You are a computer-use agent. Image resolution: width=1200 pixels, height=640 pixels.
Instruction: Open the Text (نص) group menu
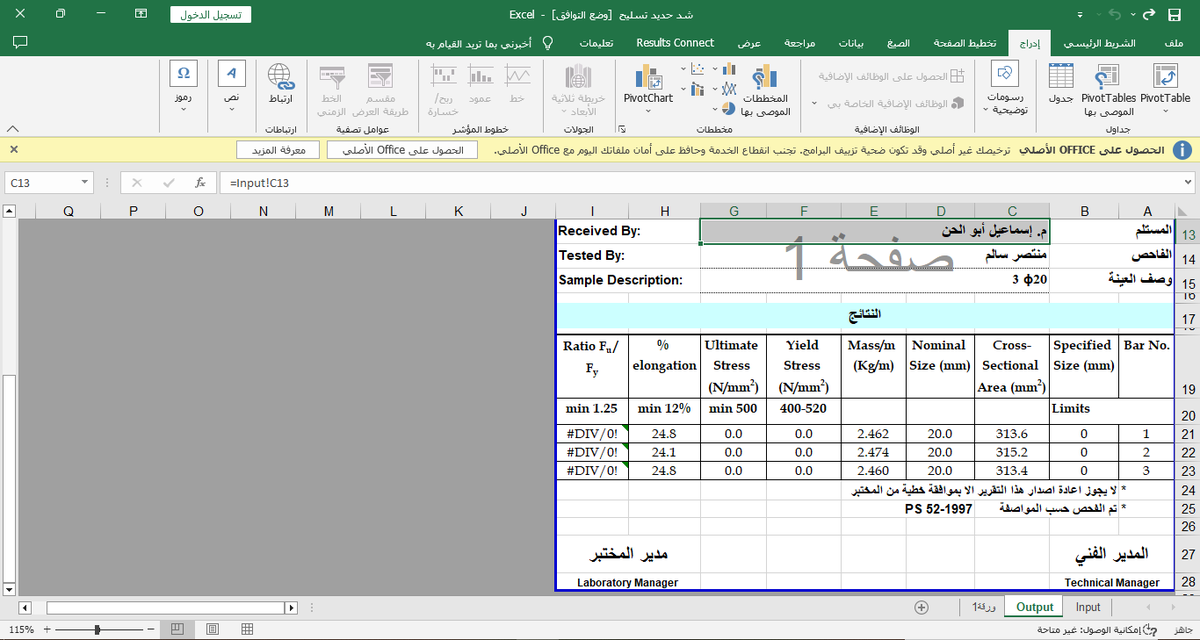click(231, 88)
